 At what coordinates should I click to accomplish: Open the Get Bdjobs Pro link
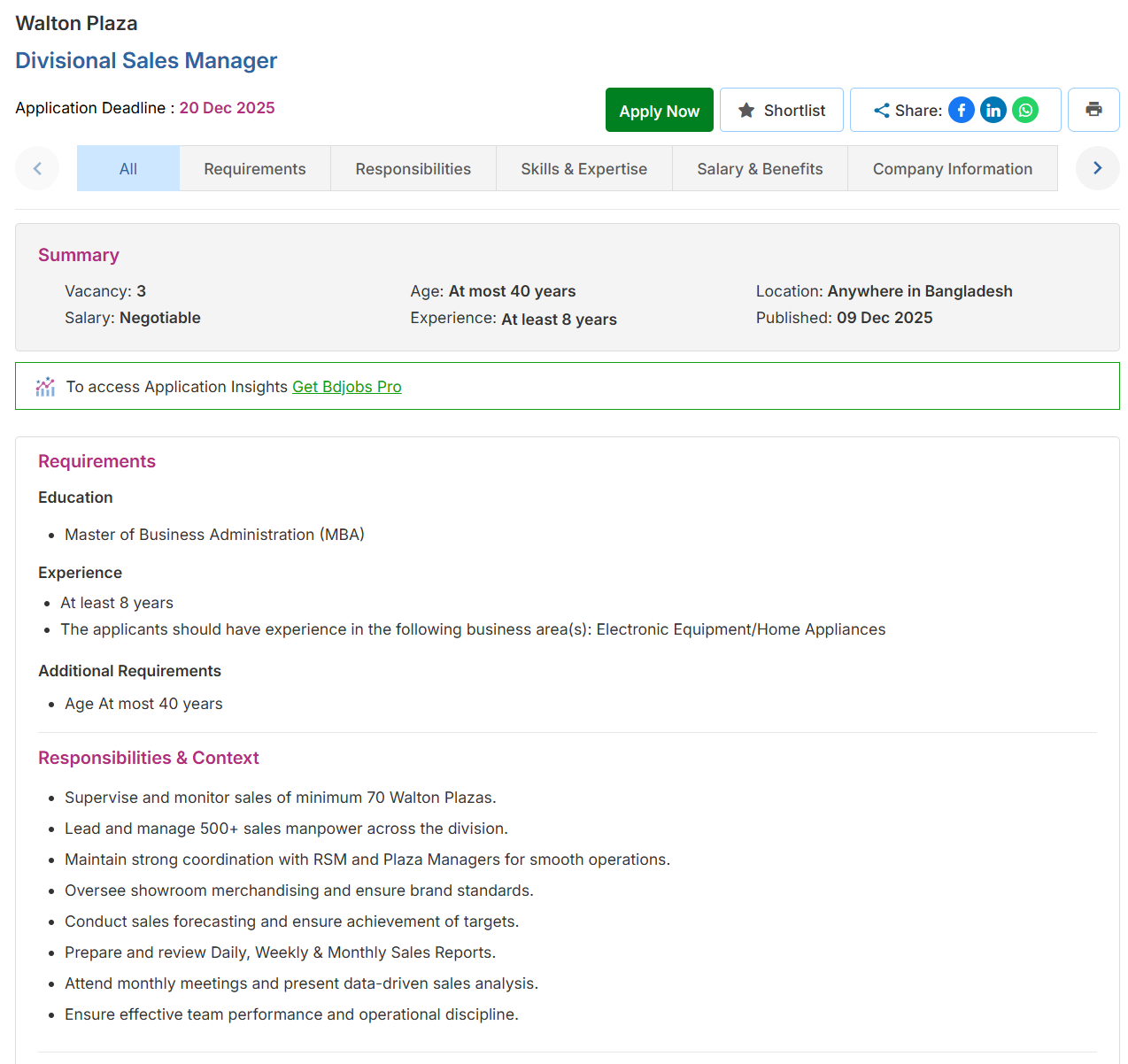click(x=347, y=387)
